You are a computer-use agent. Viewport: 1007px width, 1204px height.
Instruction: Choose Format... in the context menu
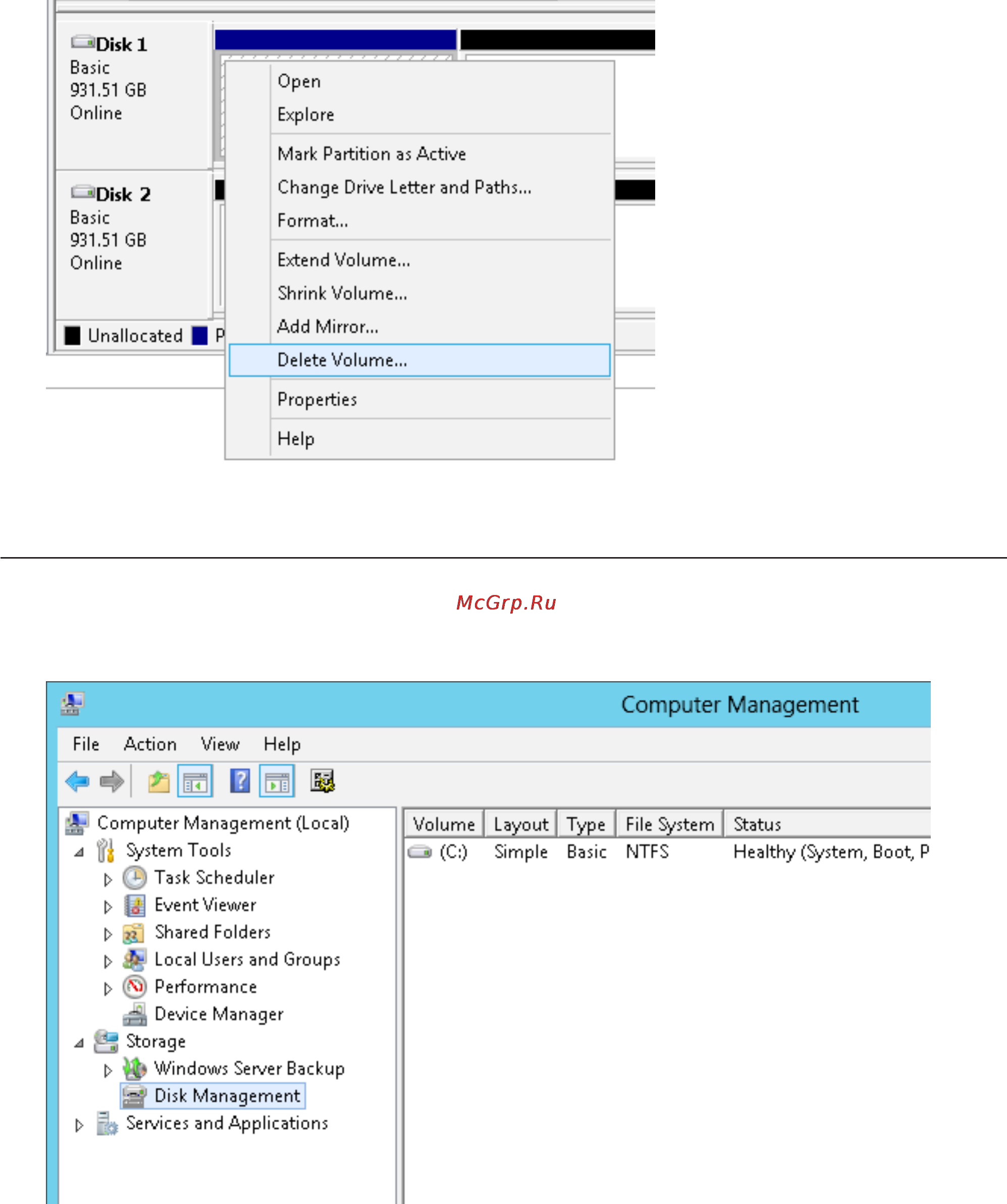tap(420, 221)
